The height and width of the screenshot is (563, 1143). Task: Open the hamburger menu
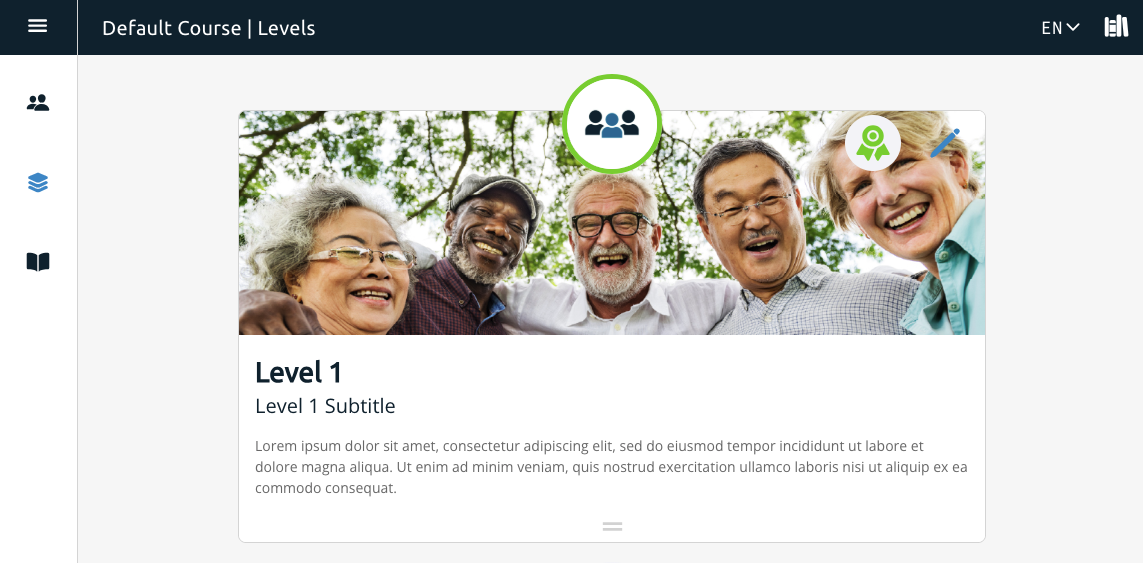tap(38, 26)
